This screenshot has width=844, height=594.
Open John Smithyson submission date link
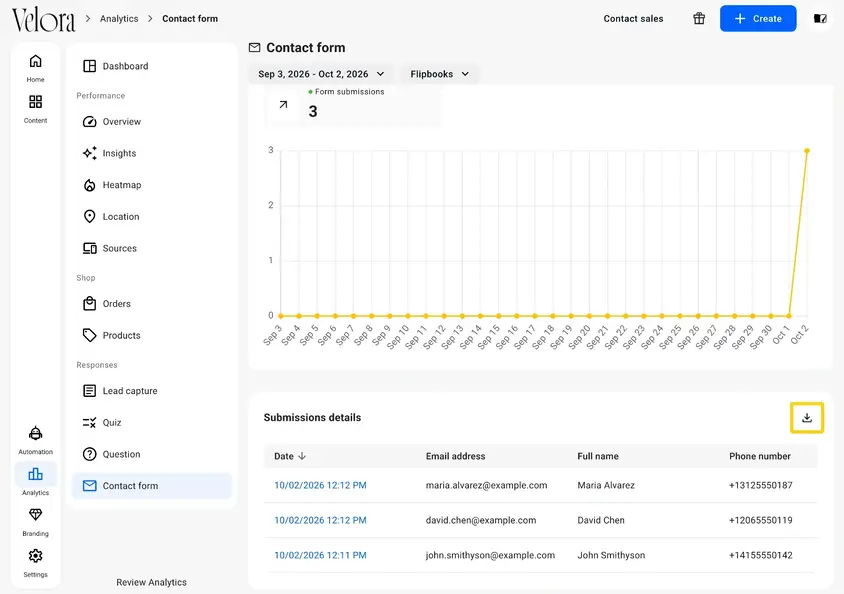click(320, 555)
